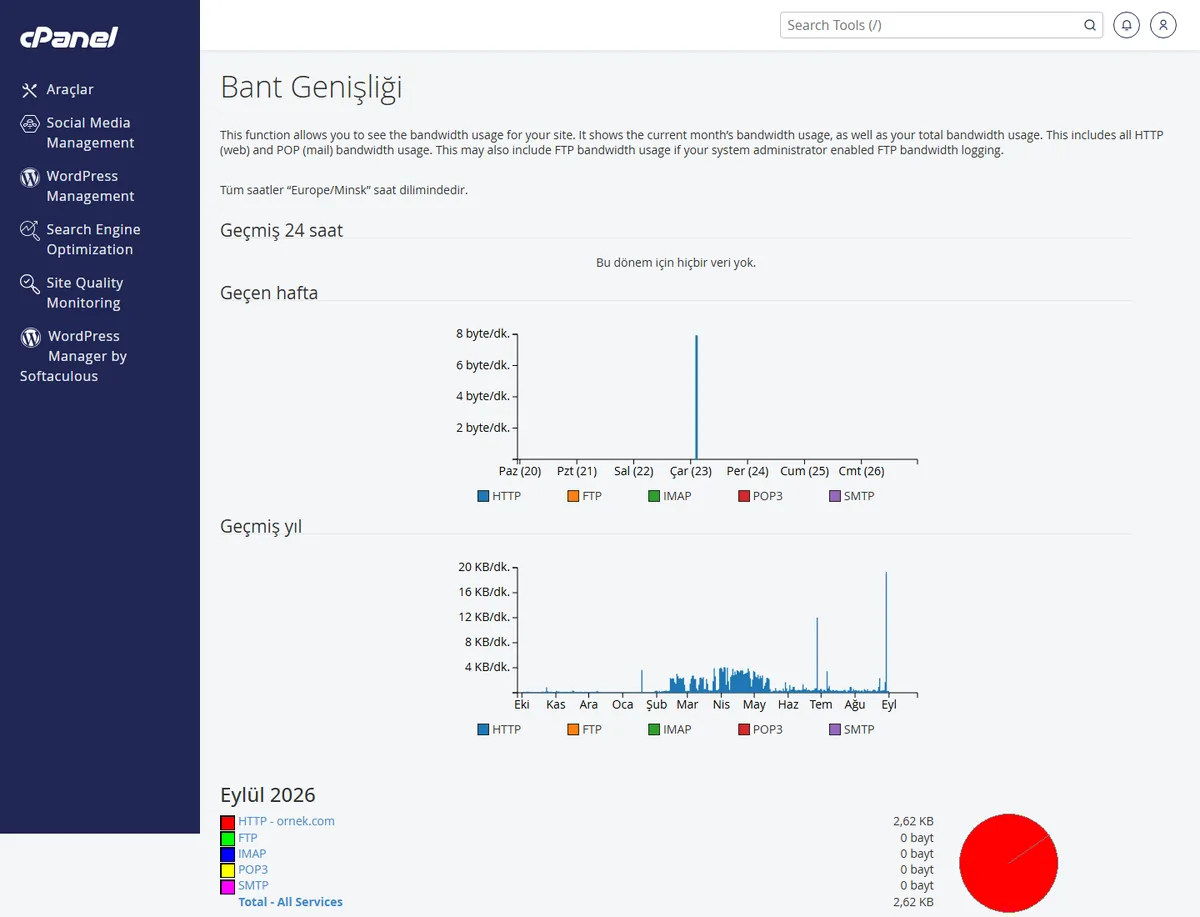Click the green FTP swatch in Eylül 2026 list
1200x917 pixels.
click(x=227, y=838)
